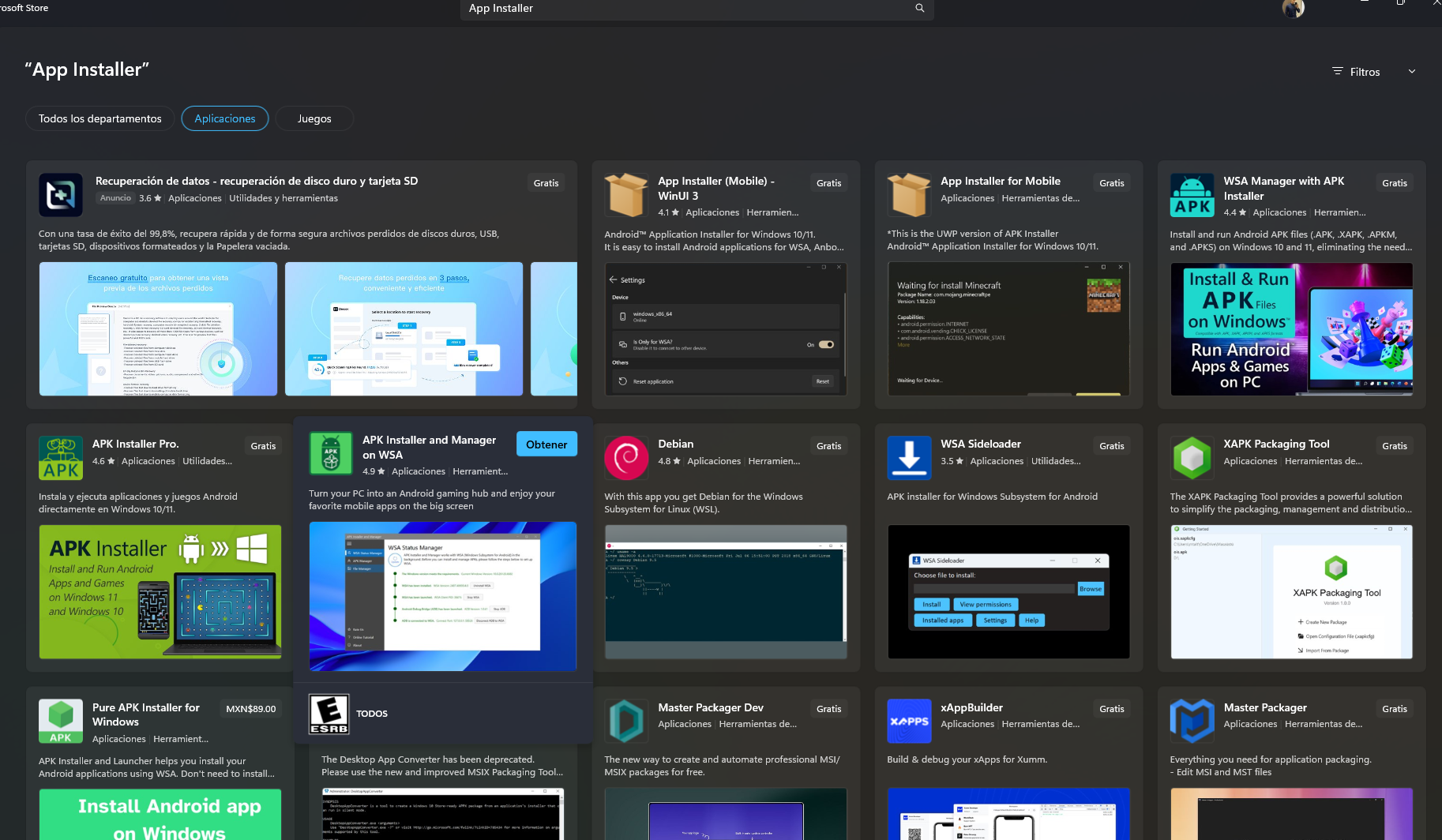Select the WSA Sideloader download icon
1442x840 pixels.
tap(909, 458)
